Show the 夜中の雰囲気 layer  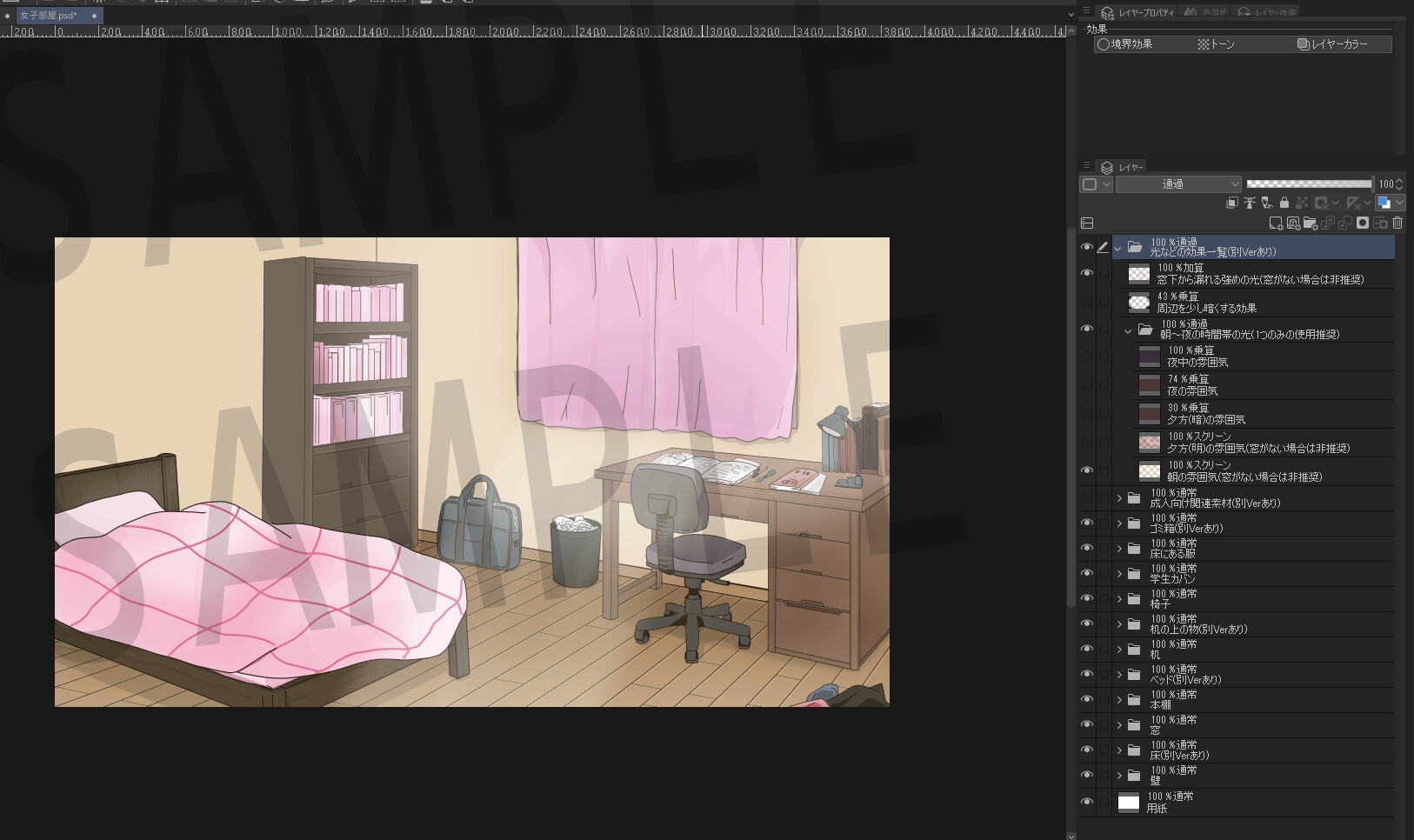(x=1086, y=357)
